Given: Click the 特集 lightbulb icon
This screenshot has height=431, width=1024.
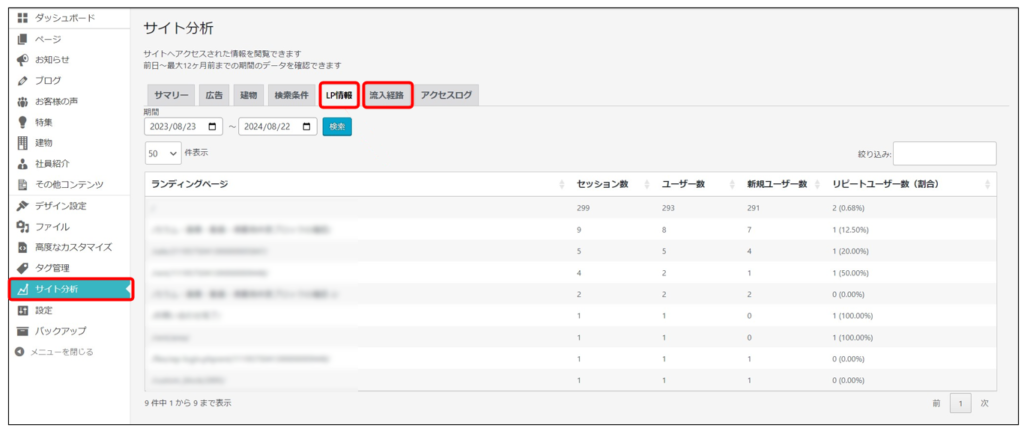Looking at the screenshot, I should point(22,122).
